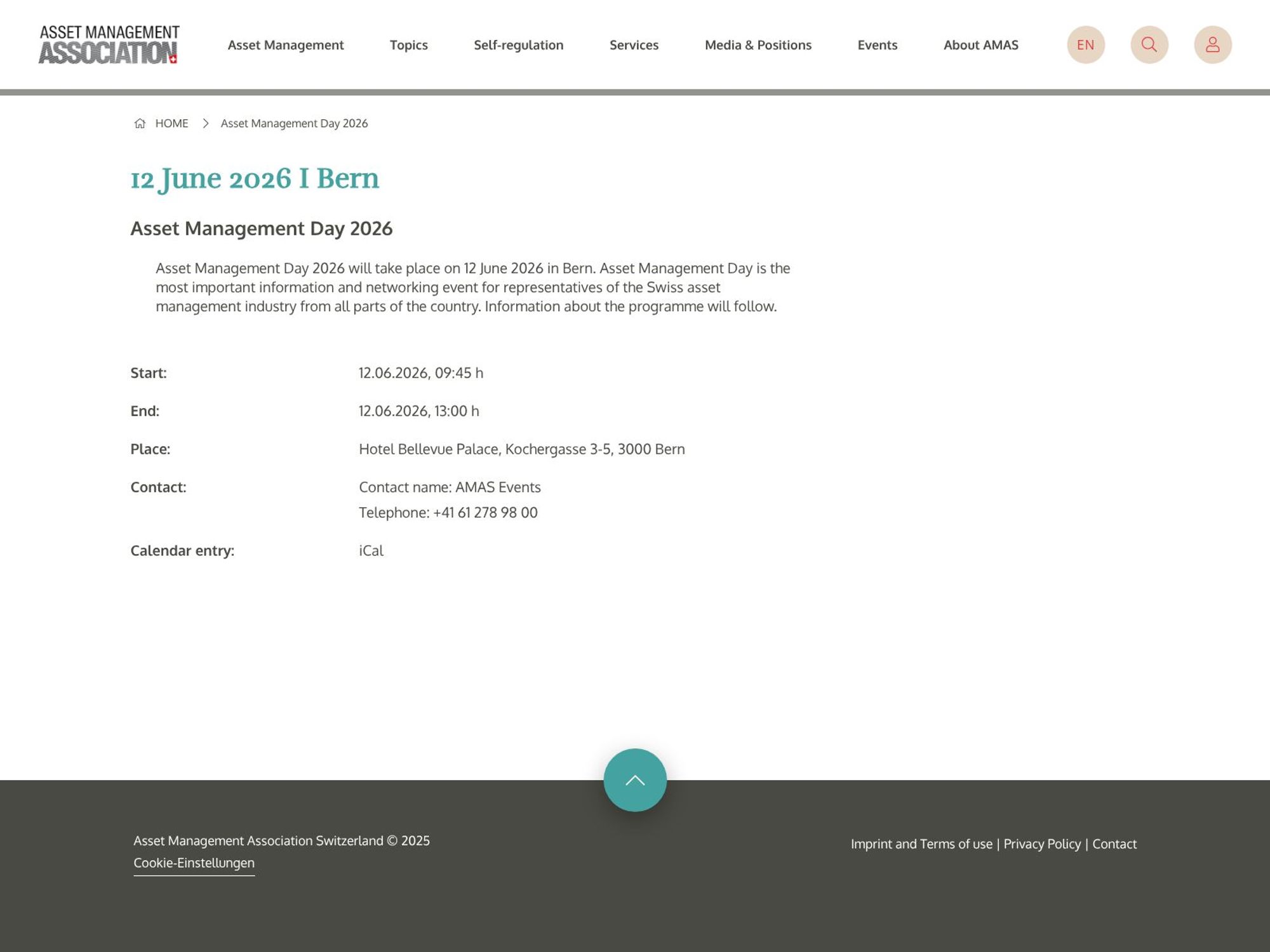Click Asset Management Day 2026 breadcrumb
This screenshot has width=1270, height=952.
click(x=294, y=123)
